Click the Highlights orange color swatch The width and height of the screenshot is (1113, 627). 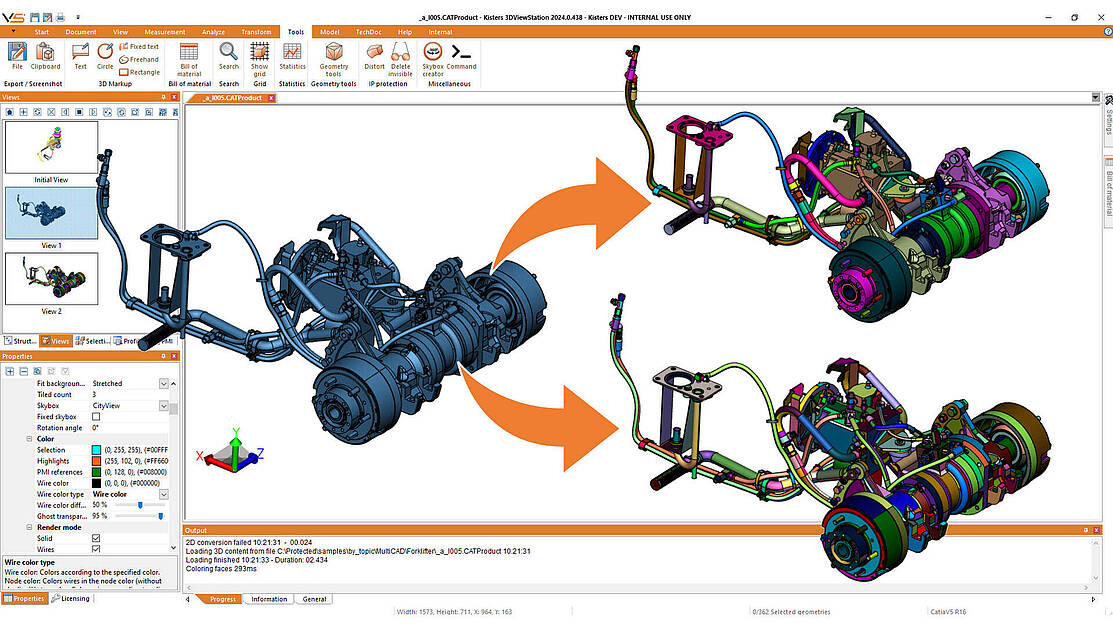tap(97, 461)
